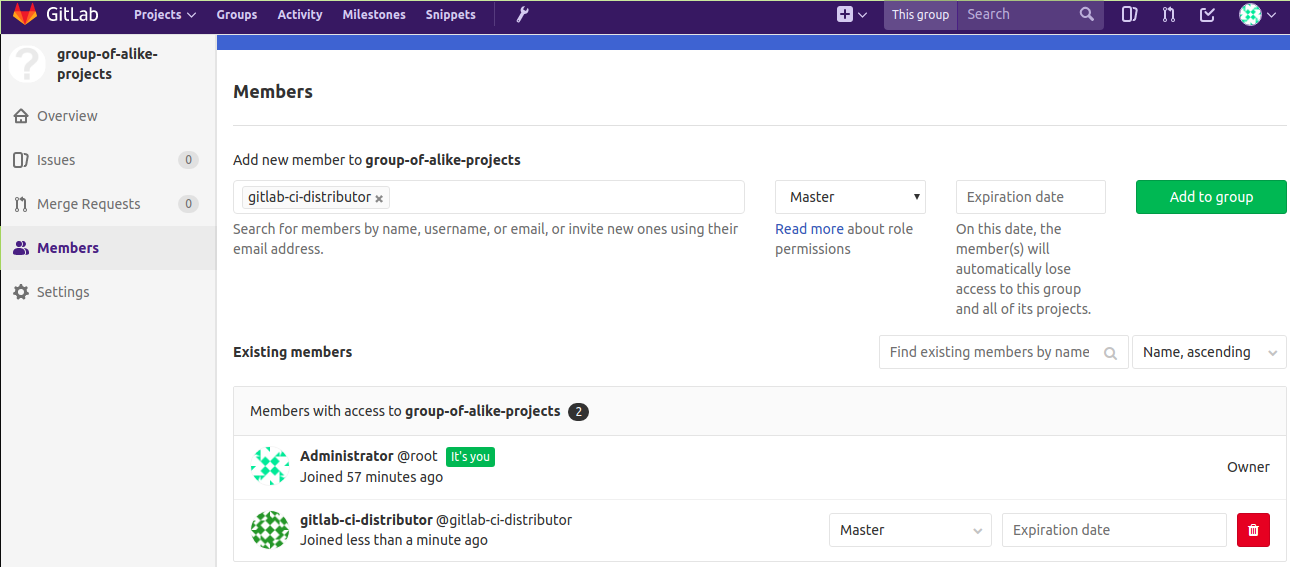
Task: Open the Administrator profile link
Action: [347, 456]
